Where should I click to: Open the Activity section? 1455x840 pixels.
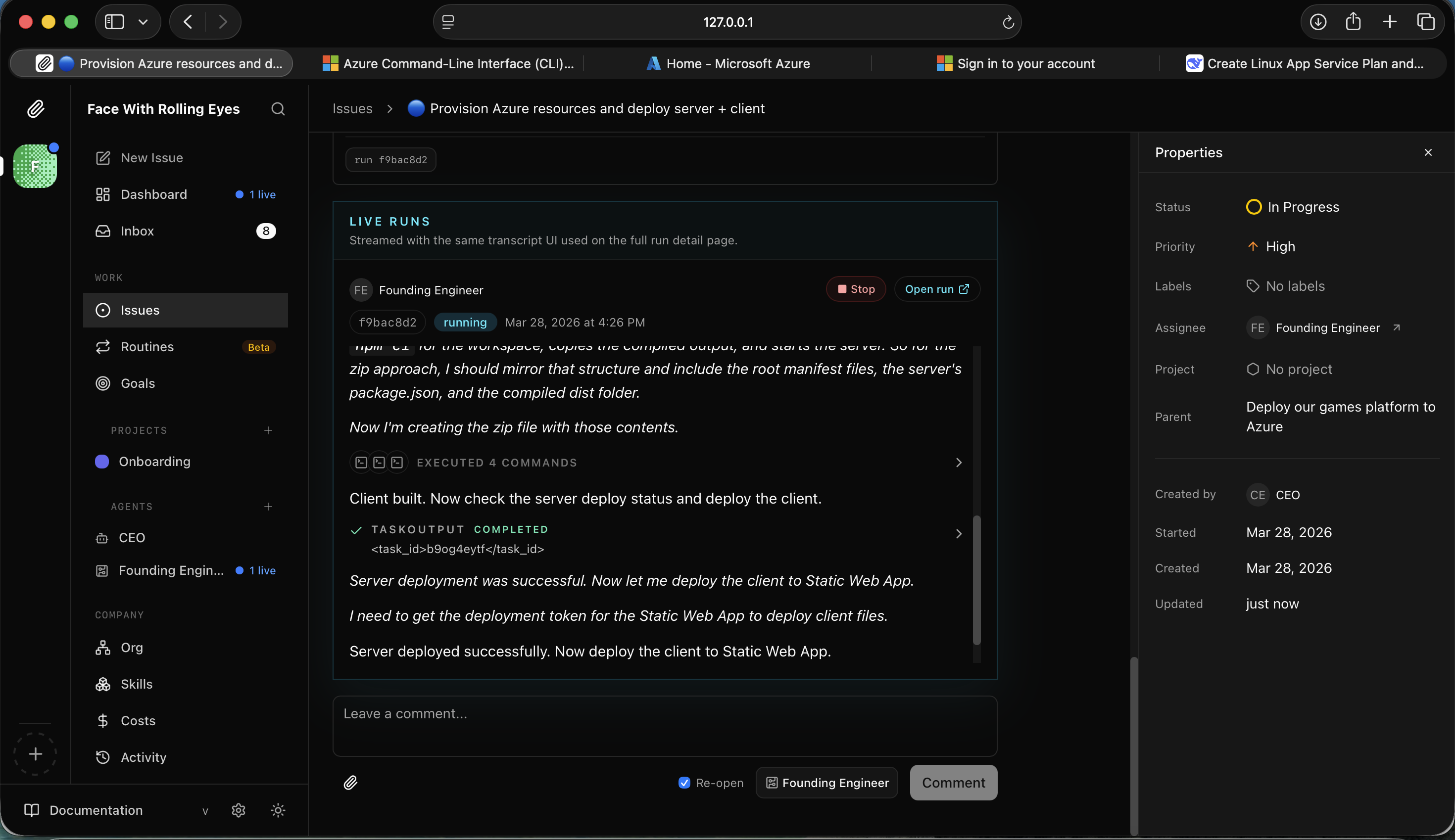tap(143, 757)
